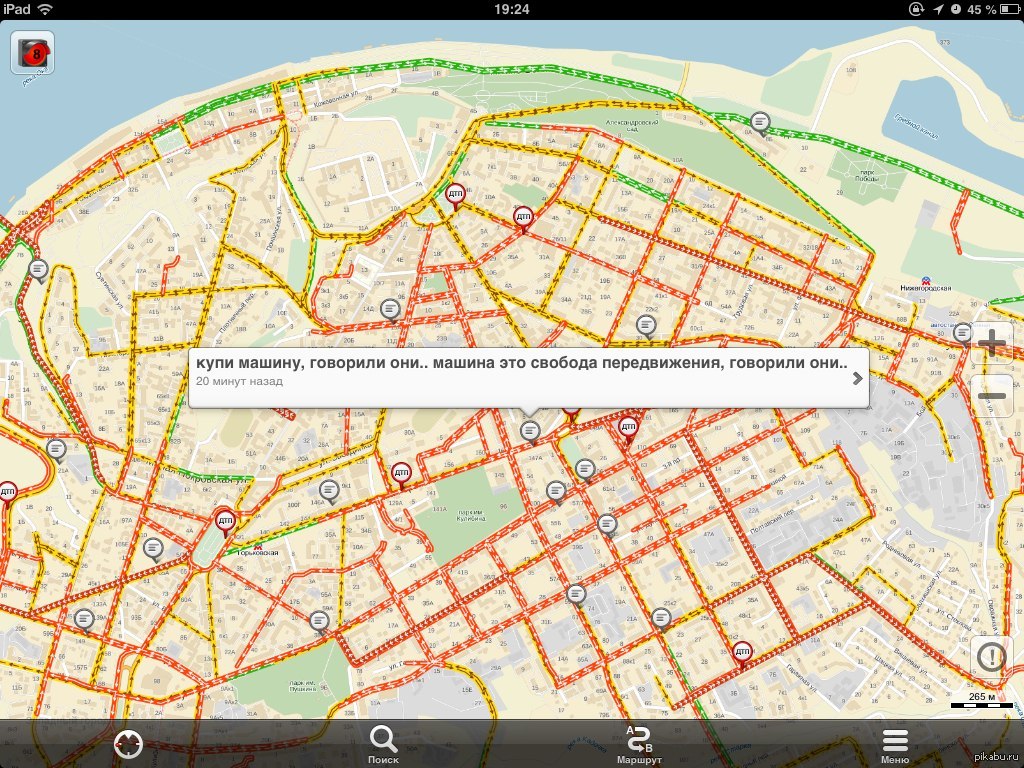This screenshot has width=1024, height=768.
Task: Zoom out with the minus button
Action: (x=991, y=397)
